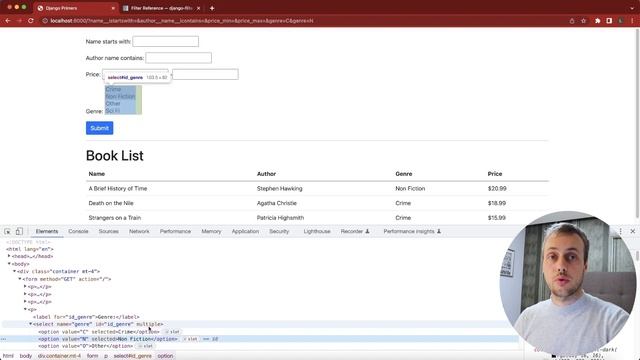Click 'div.container.mt-4' in the breadcrumb
640x360 pixels.
pyautogui.click(x=60, y=356)
